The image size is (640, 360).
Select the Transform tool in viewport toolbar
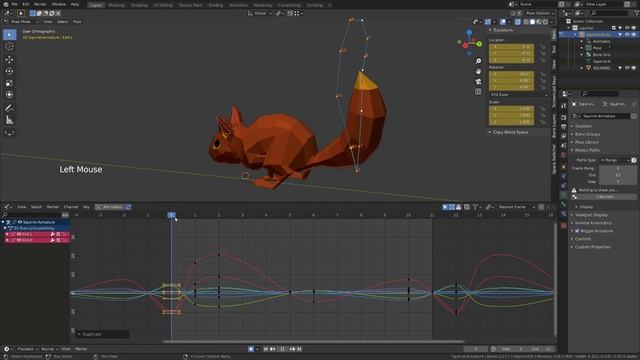coord(9,95)
